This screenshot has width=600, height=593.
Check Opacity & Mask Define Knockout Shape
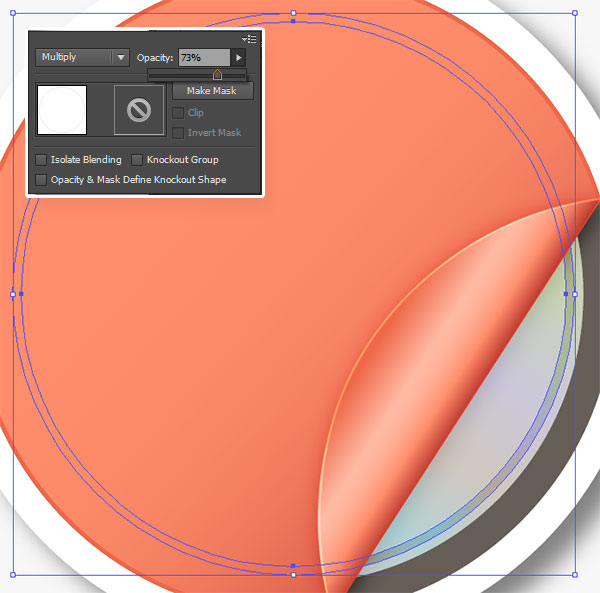coord(41,179)
